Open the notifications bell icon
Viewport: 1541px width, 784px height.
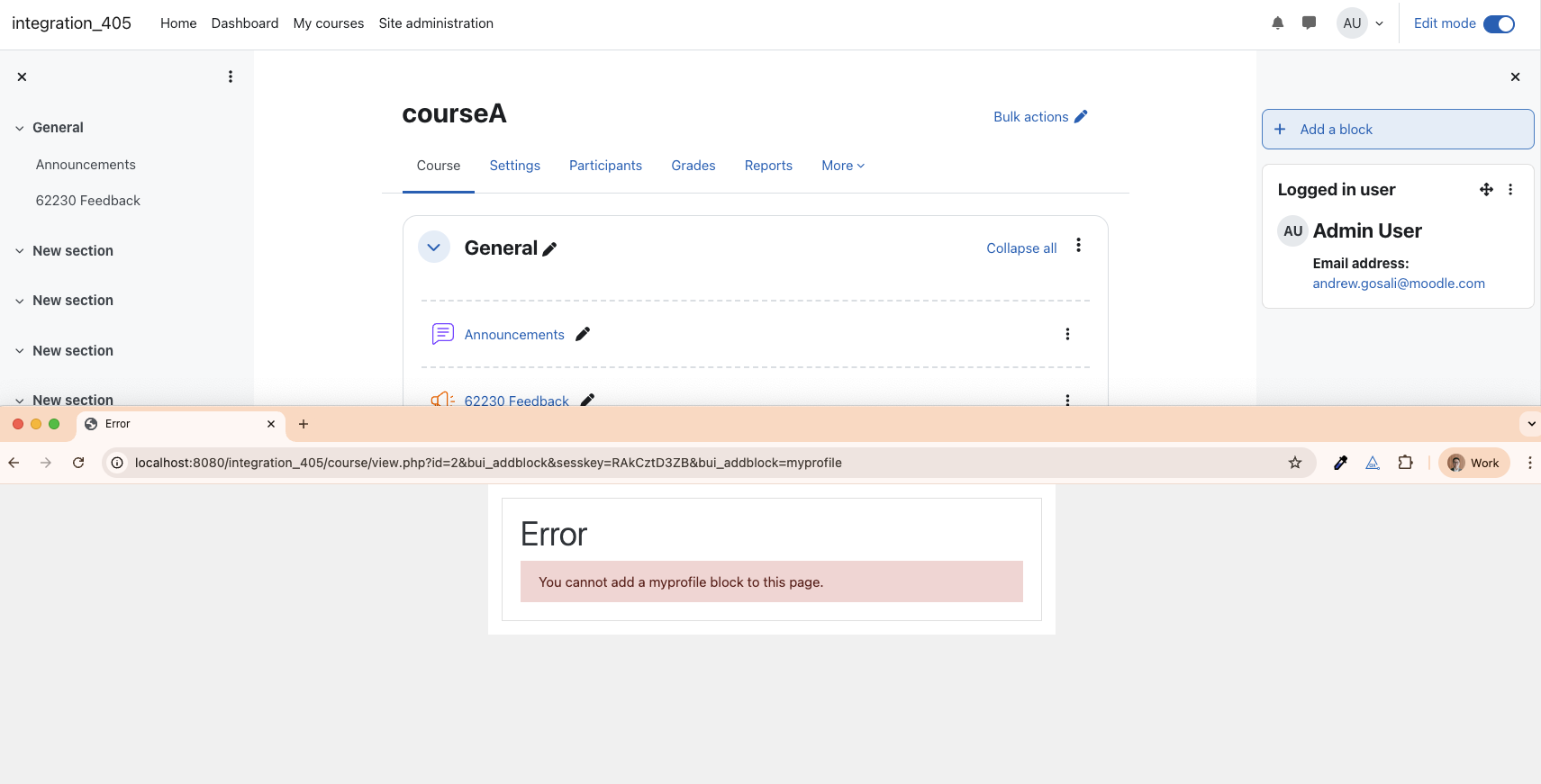point(1277,23)
